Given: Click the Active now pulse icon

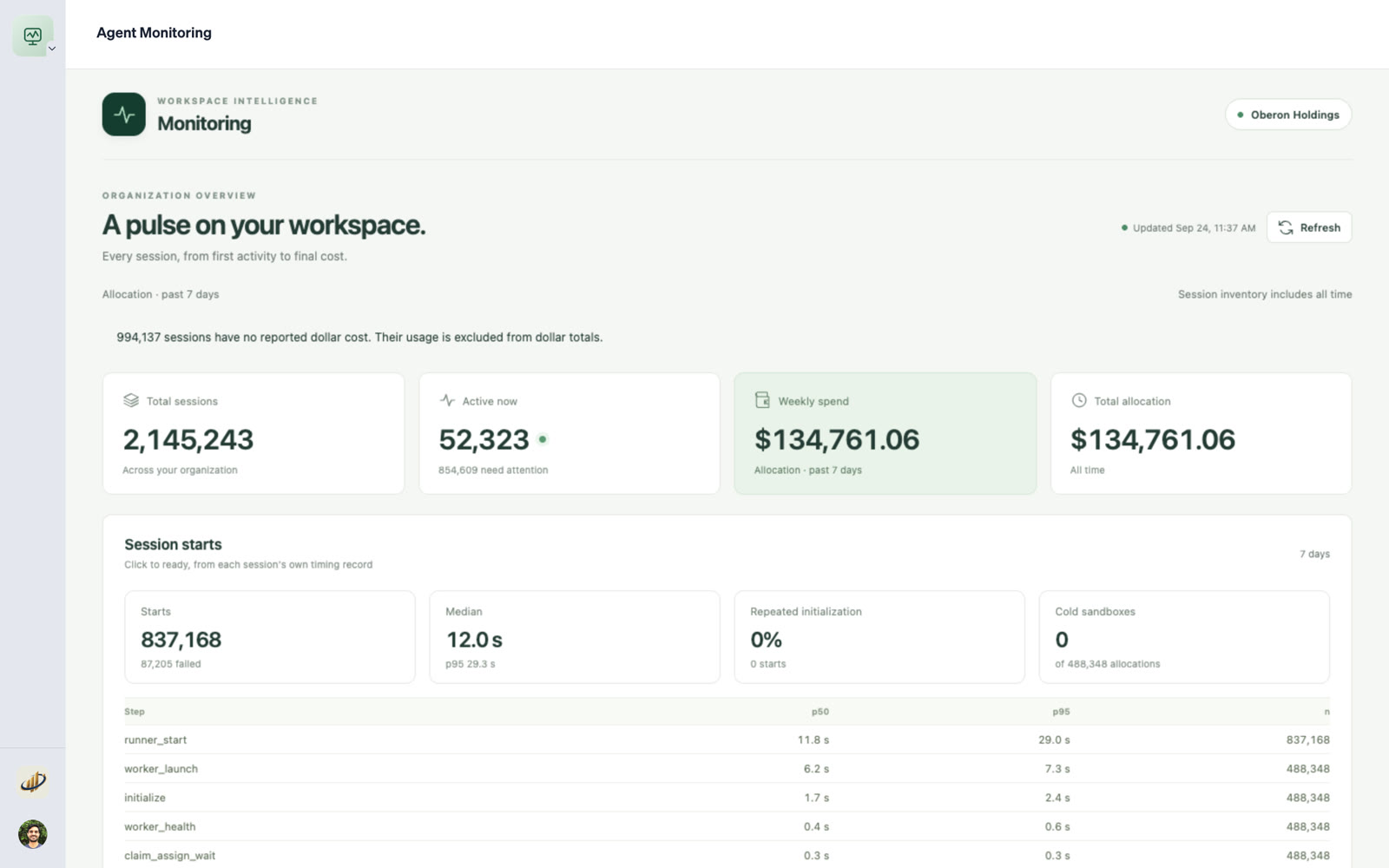Looking at the screenshot, I should tap(447, 400).
